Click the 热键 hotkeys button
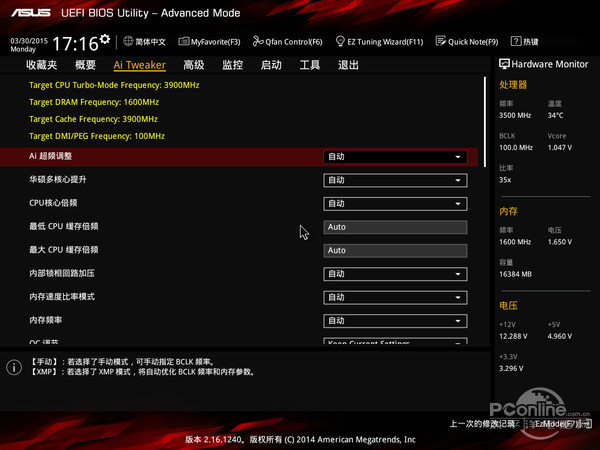This screenshot has width=600, height=450. (x=530, y=41)
